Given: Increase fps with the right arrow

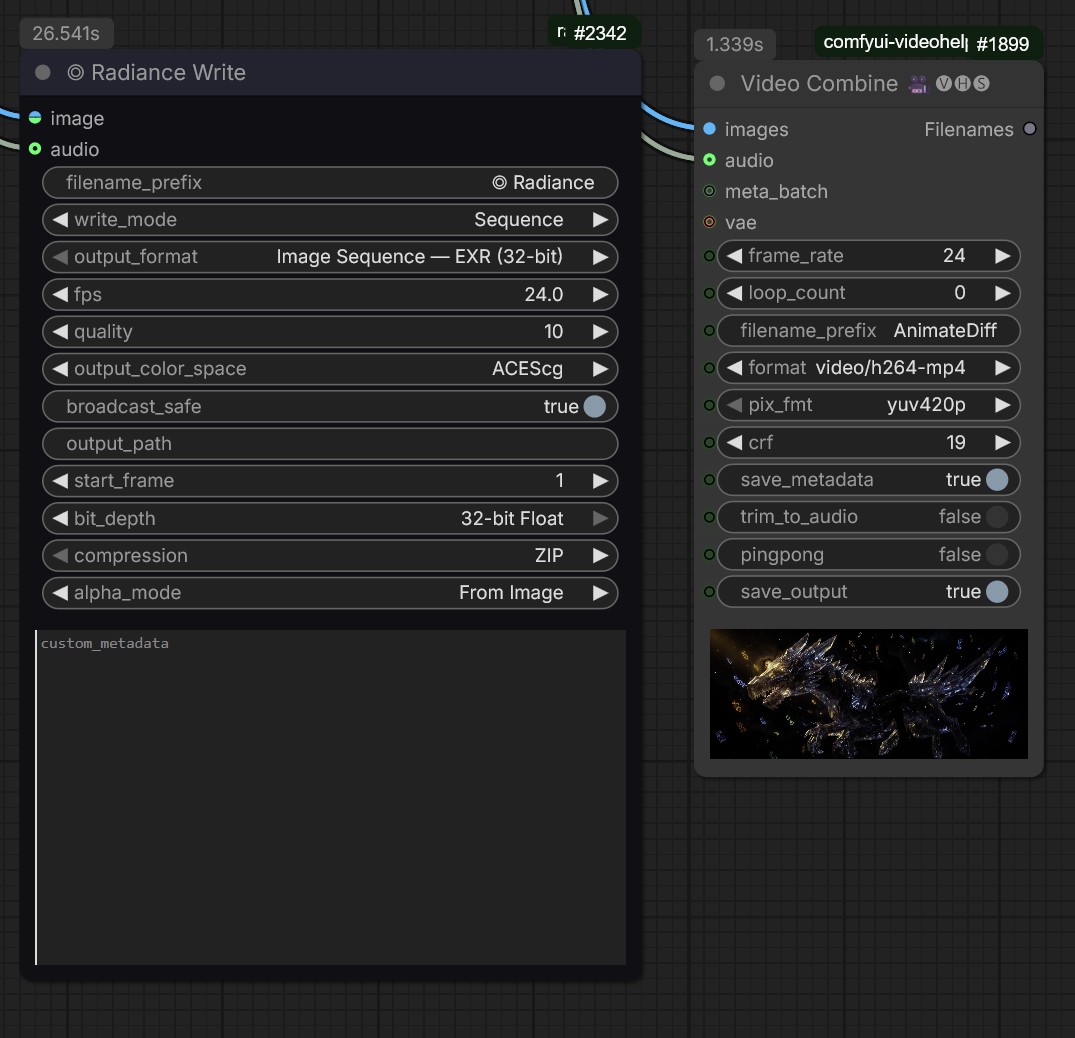Looking at the screenshot, I should tap(601, 294).
